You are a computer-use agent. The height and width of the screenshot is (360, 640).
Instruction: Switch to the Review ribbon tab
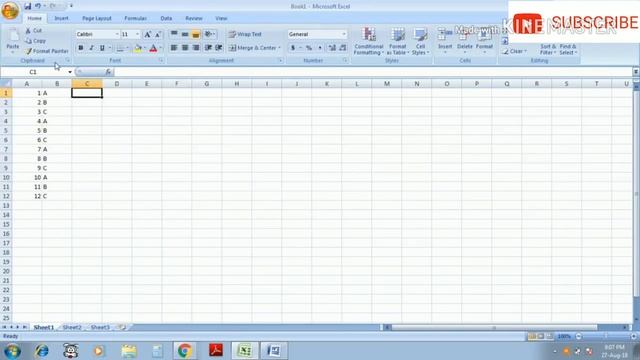click(194, 18)
